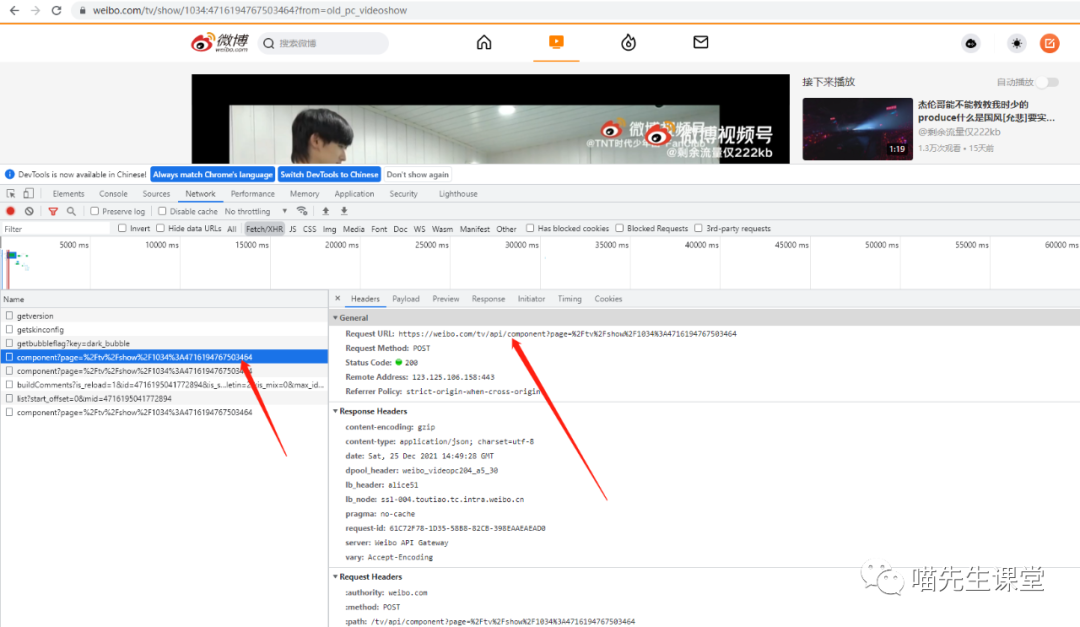The height and width of the screenshot is (627, 1080).
Task: Click the orange compose post icon
Action: [1050, 43]
